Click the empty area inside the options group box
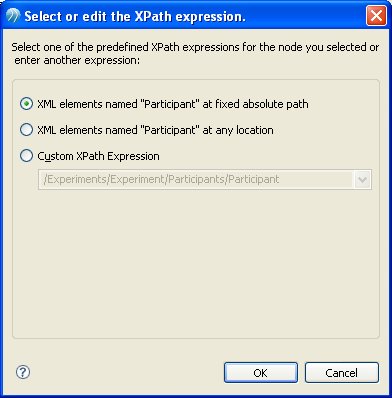392x398 pixels. (x=196, y=263)
